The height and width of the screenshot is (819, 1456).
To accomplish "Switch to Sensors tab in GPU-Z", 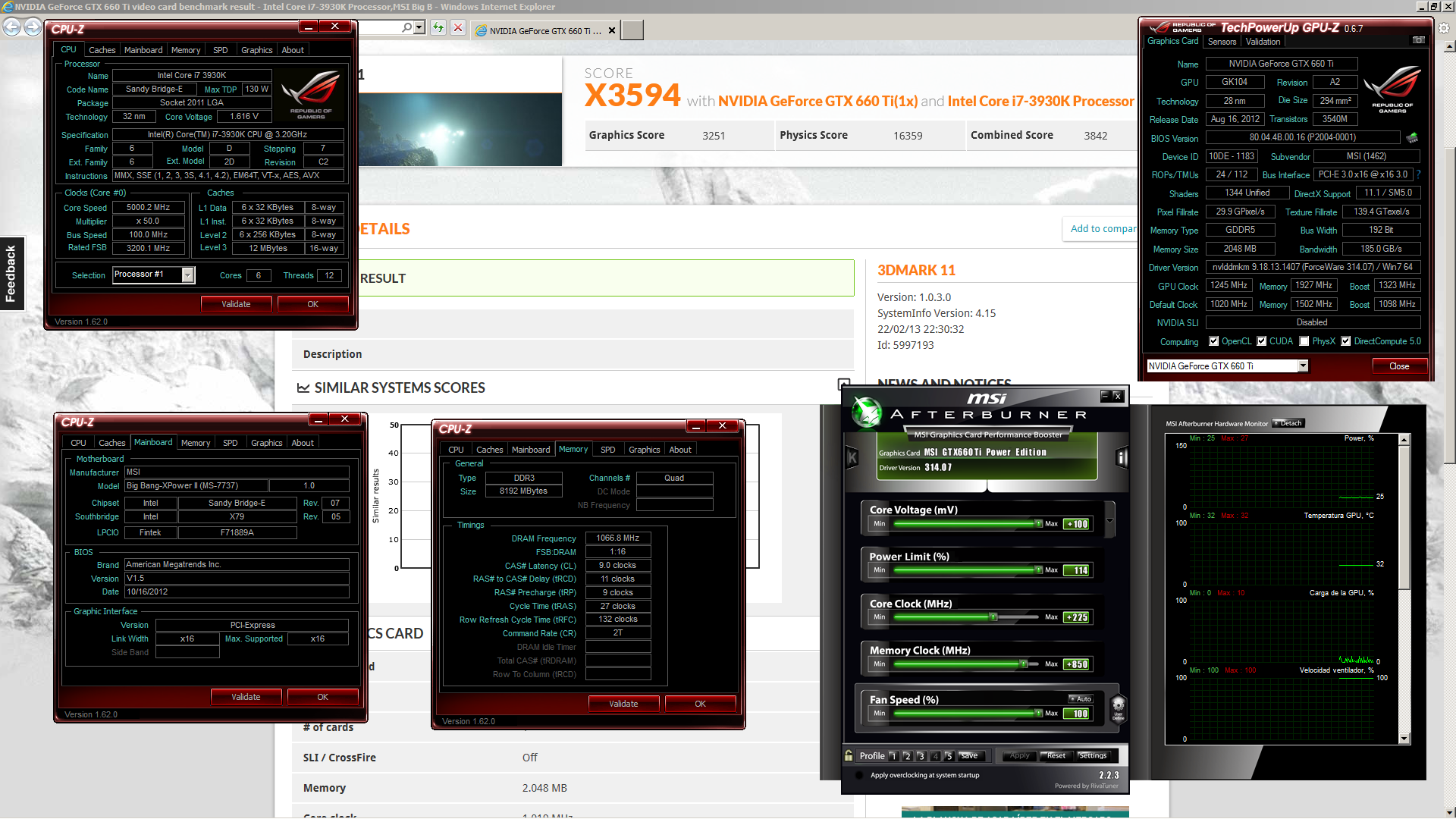I will coord(1222,42).
